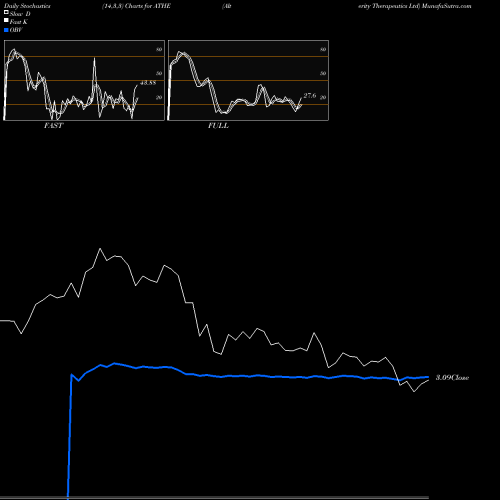Click the 20 axis label in FULL chart
The width and height of the screenshot is (500, 500).
pyautogui.click(x=323, y=97)
